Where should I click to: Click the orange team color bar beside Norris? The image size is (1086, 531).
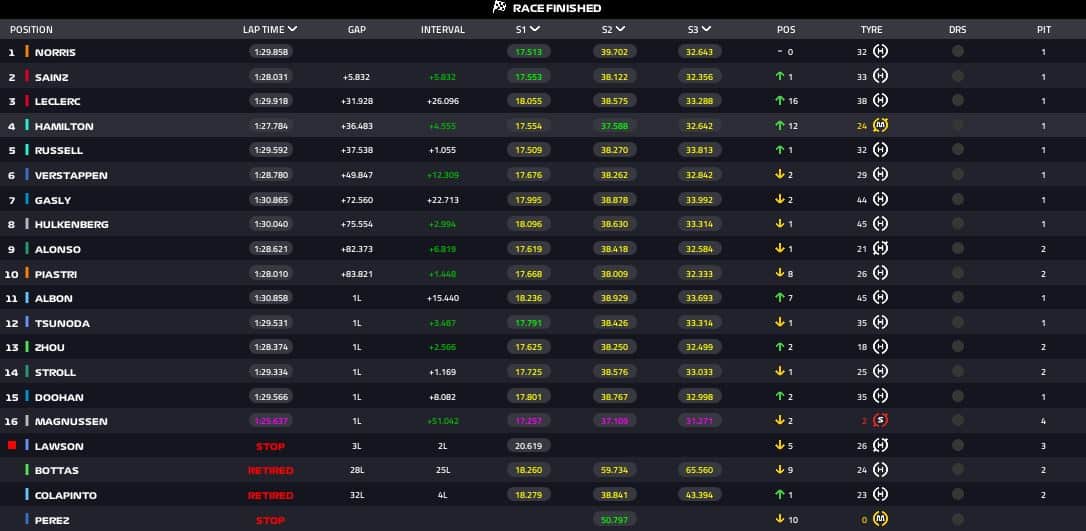tap(27, 51)
